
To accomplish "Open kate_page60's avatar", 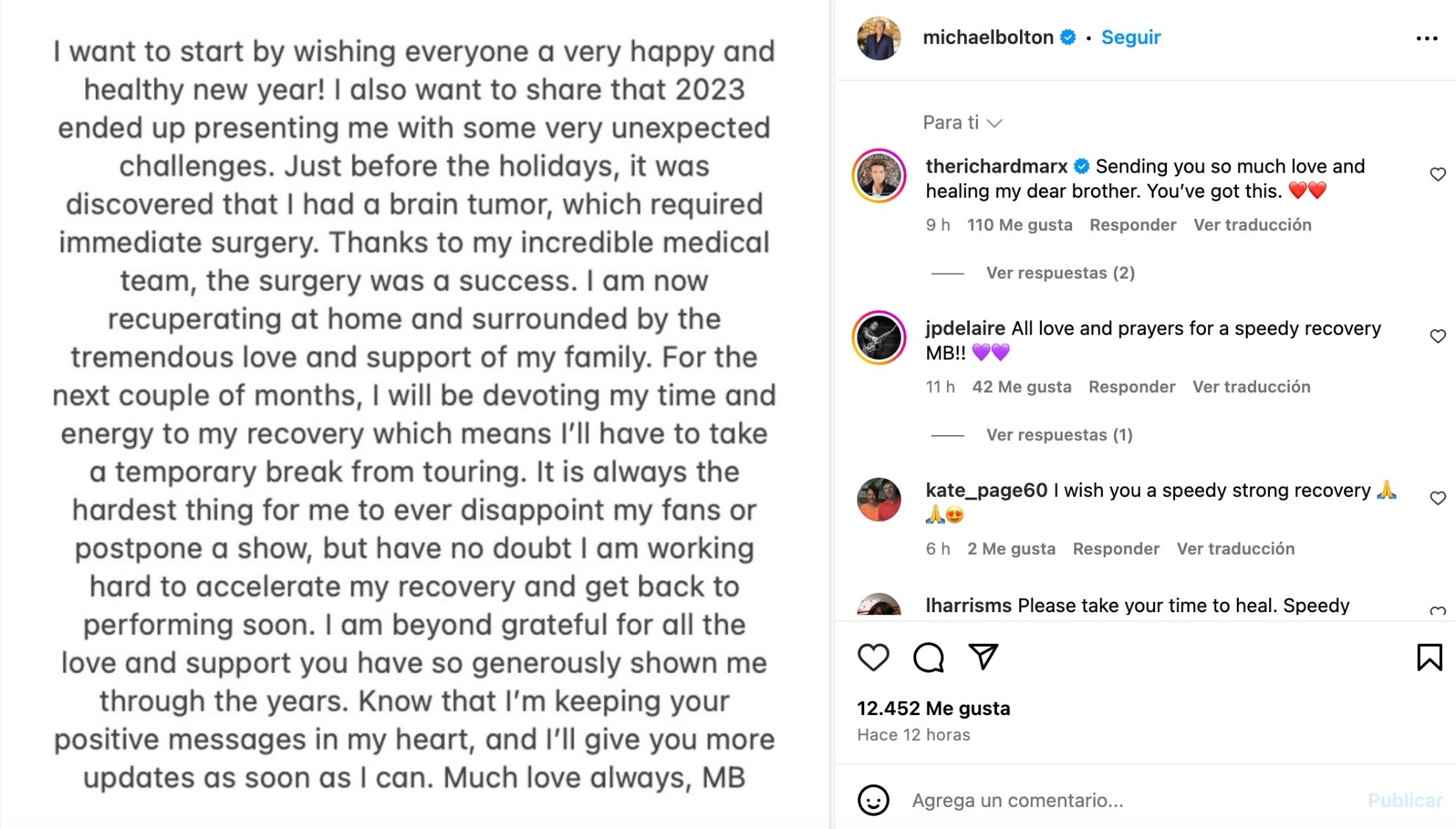I will click(x=879, y=500).
